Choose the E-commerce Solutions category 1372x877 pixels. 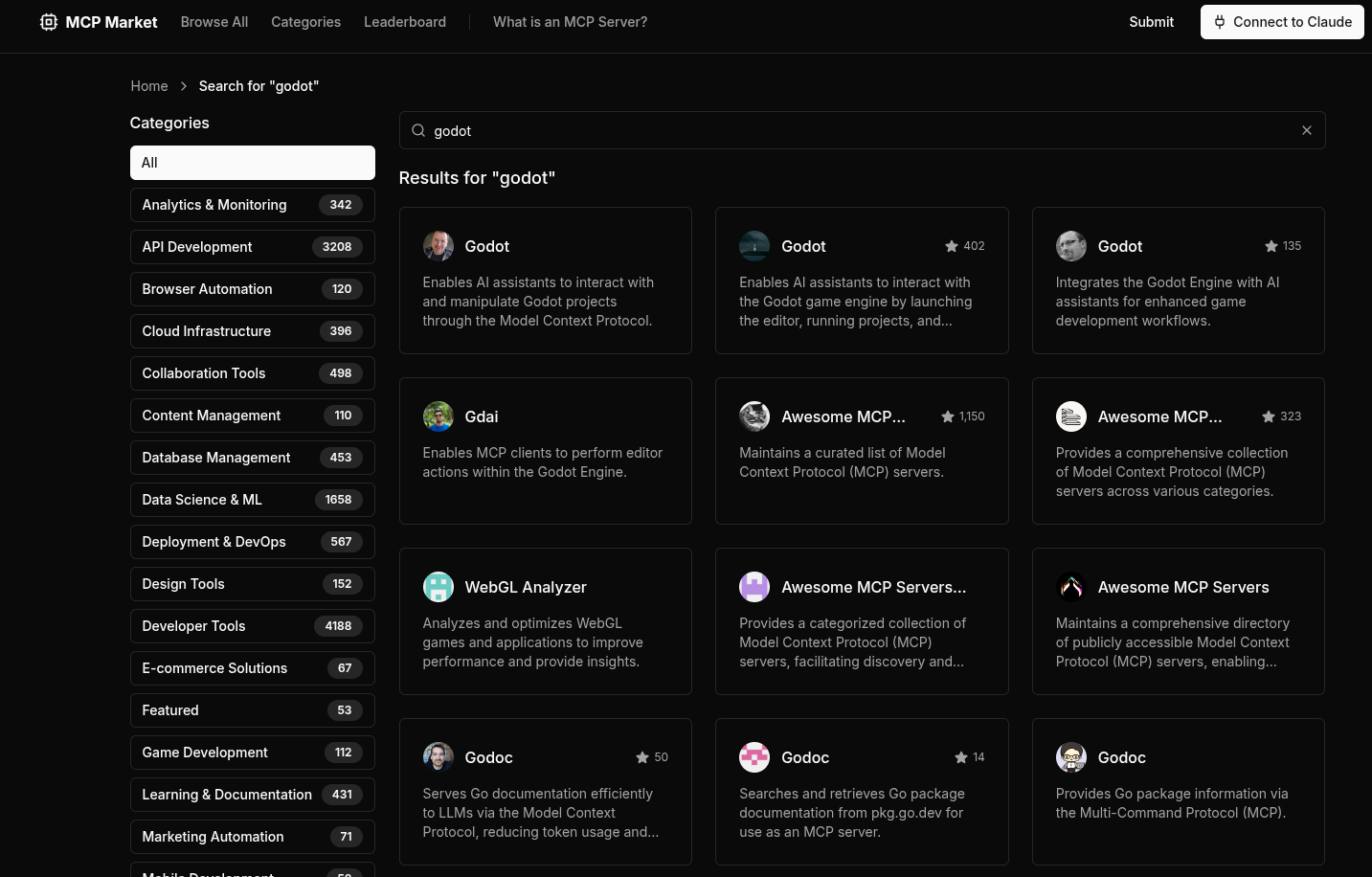[253, 668]
